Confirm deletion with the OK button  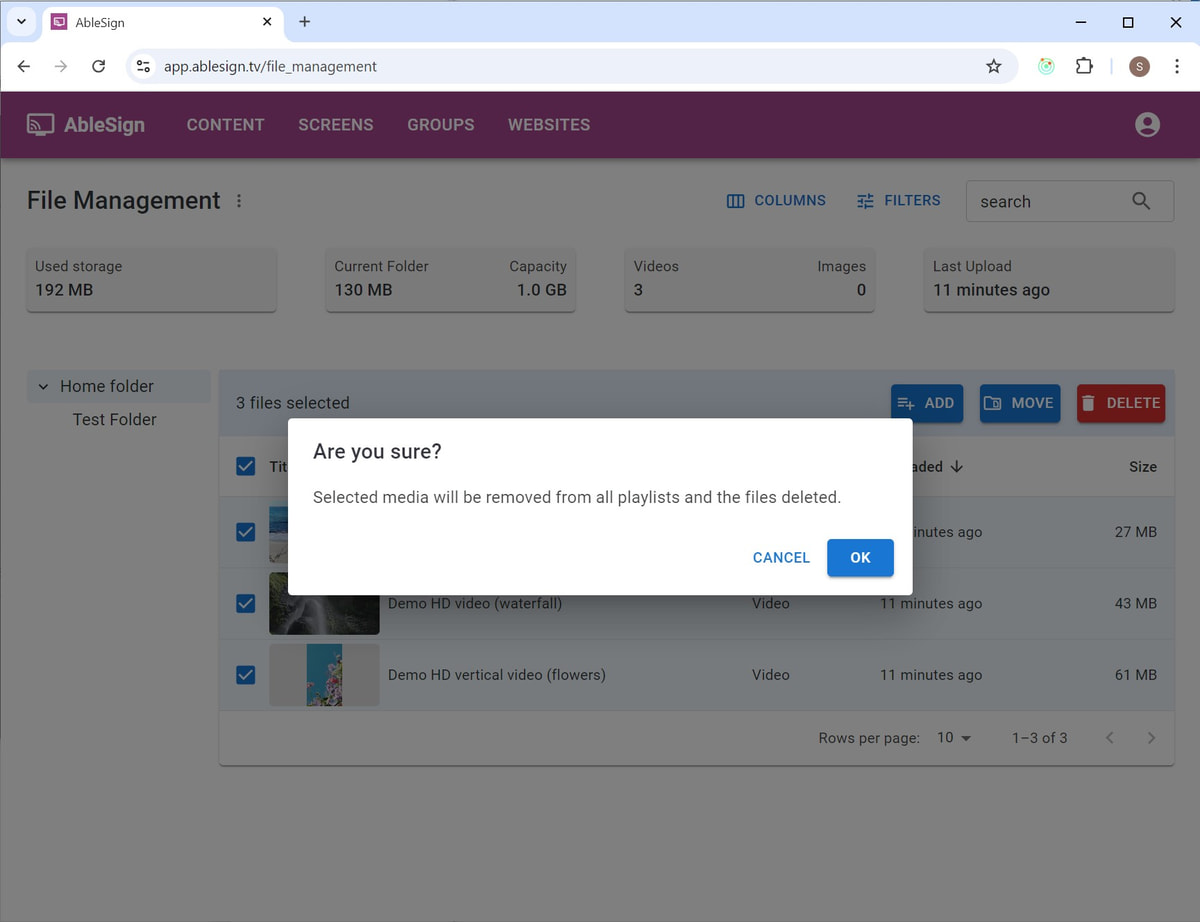pos(860,557)
